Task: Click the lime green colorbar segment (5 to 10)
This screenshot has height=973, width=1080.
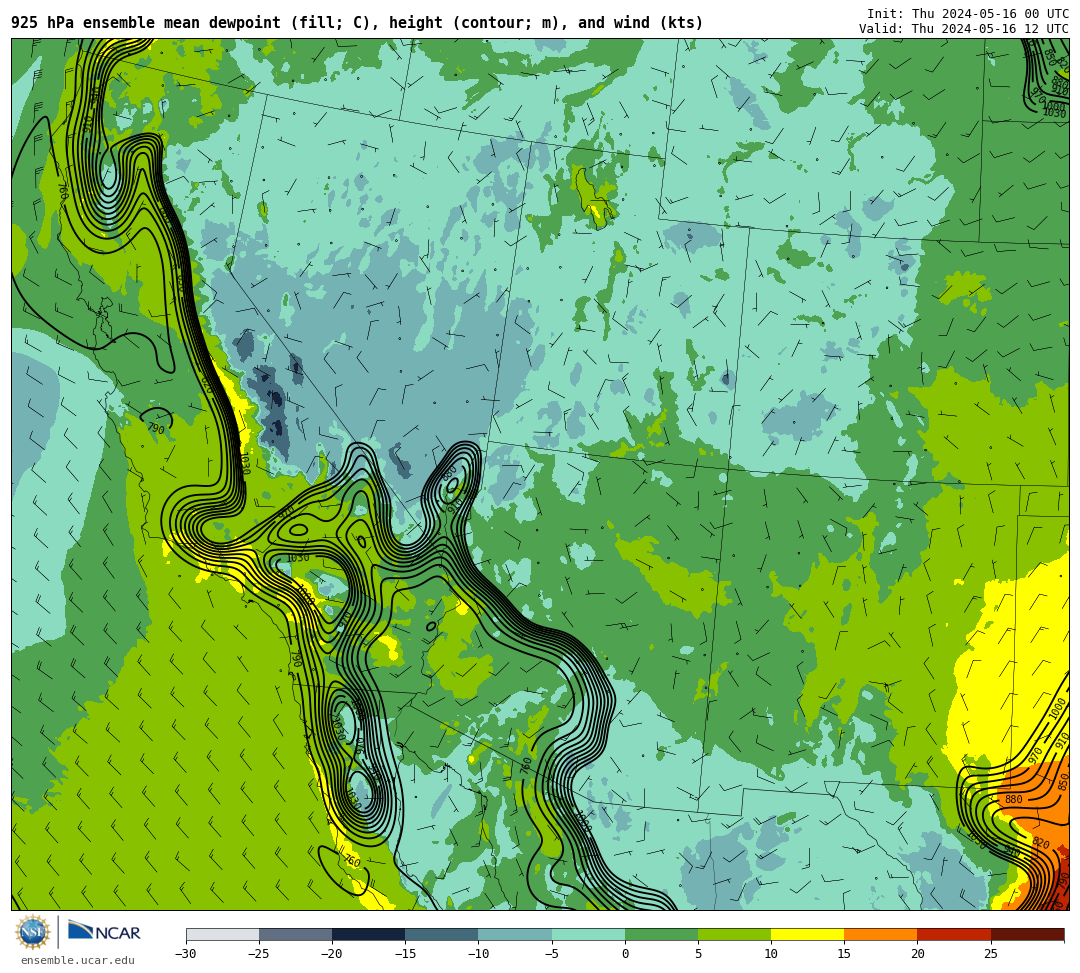Action: pos(734,934)
